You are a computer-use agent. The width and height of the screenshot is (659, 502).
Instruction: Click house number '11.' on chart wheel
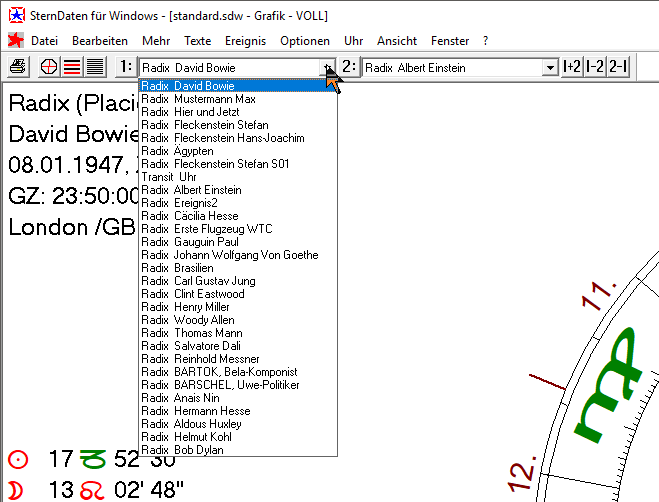pos(600,296)
